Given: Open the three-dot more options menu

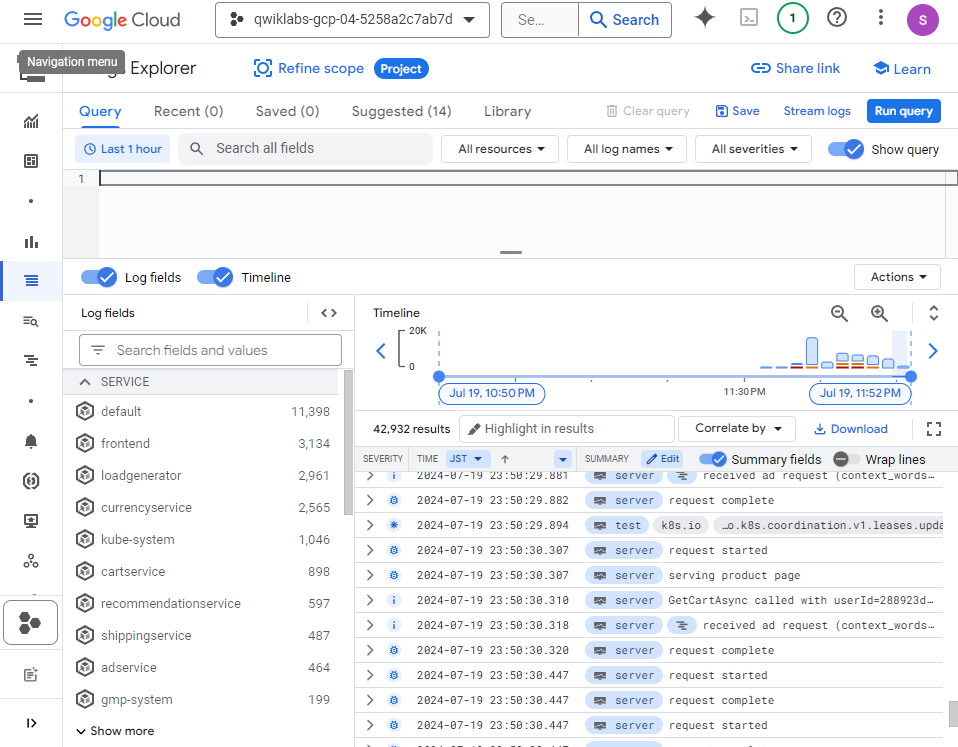Looking at the screenshot, I should [880, 18].
